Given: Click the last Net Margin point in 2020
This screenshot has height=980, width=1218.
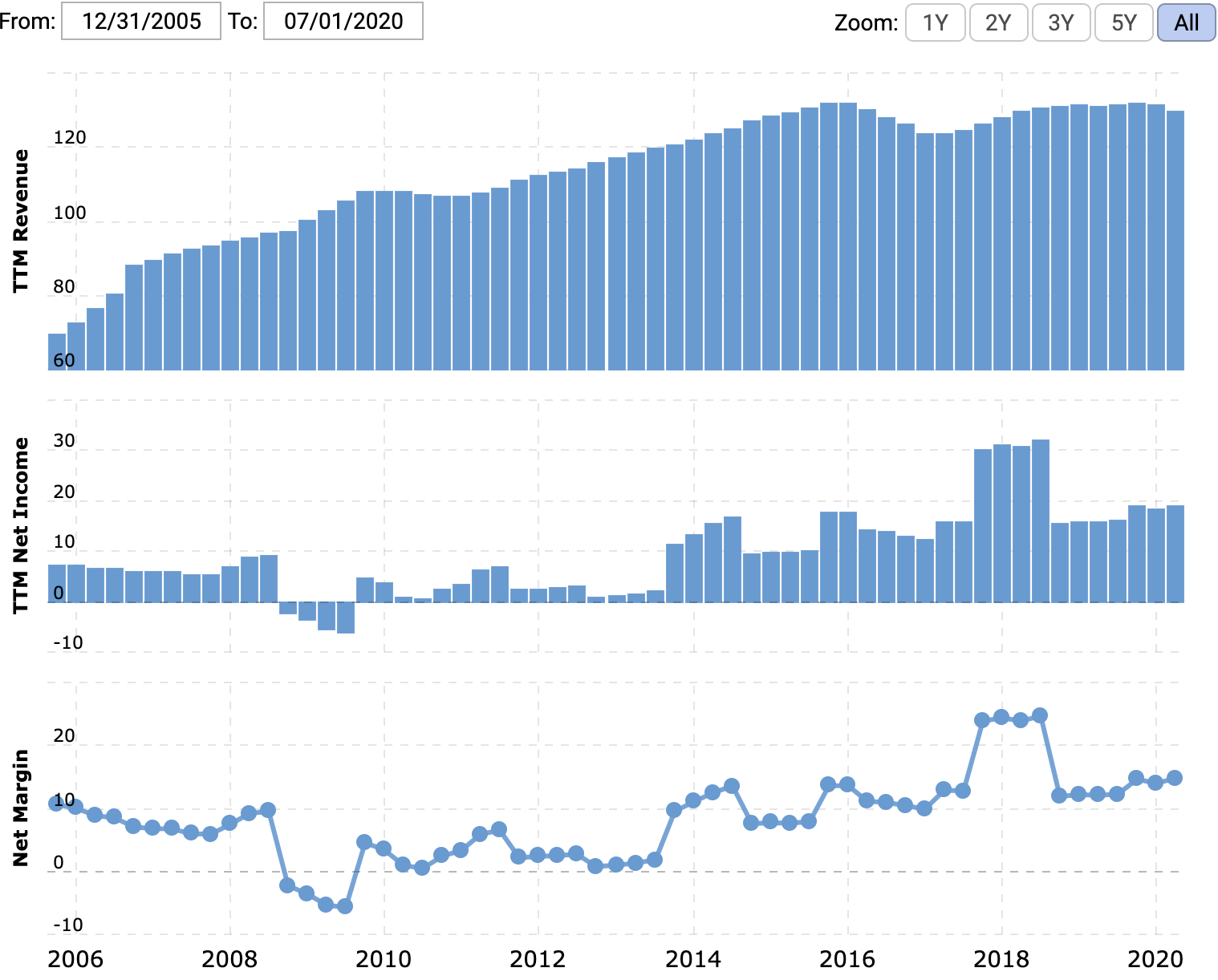Looking at the screenshot, I should [x=1175, y=778].
